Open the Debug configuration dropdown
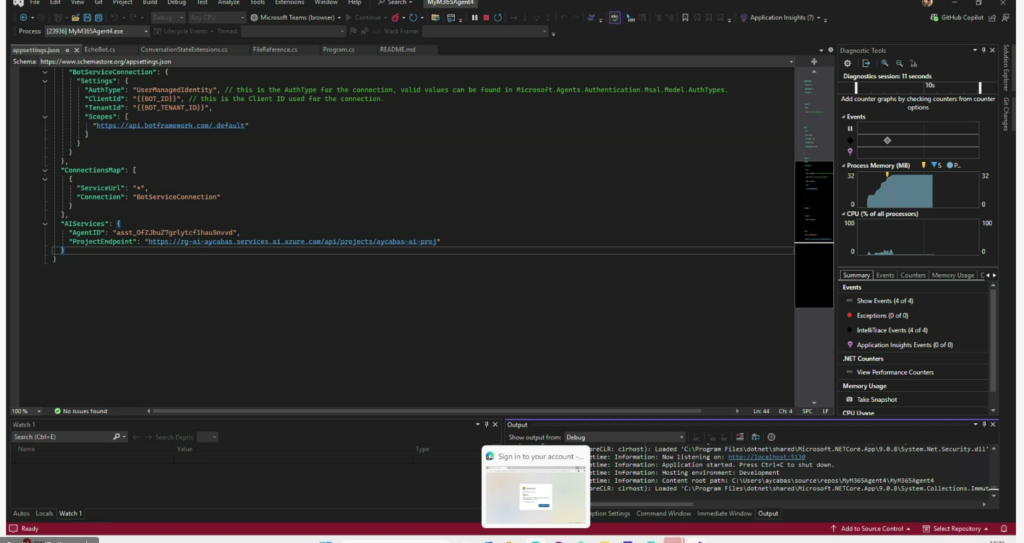1024x543 pixels. [167, 18]
